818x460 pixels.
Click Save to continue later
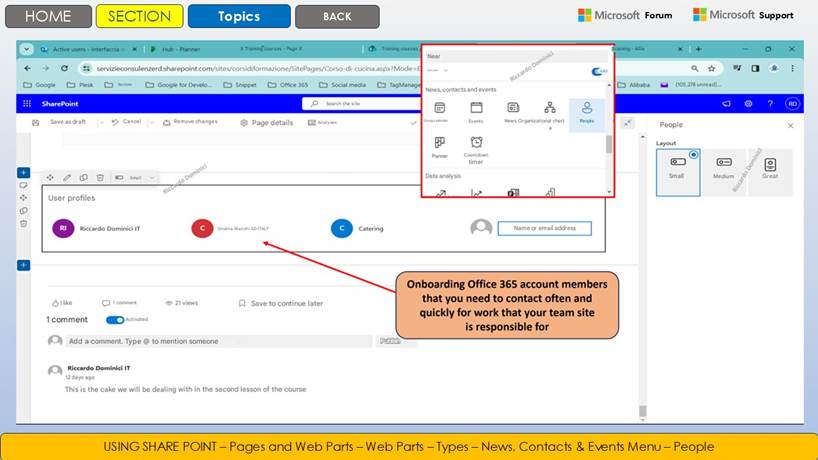281,303
